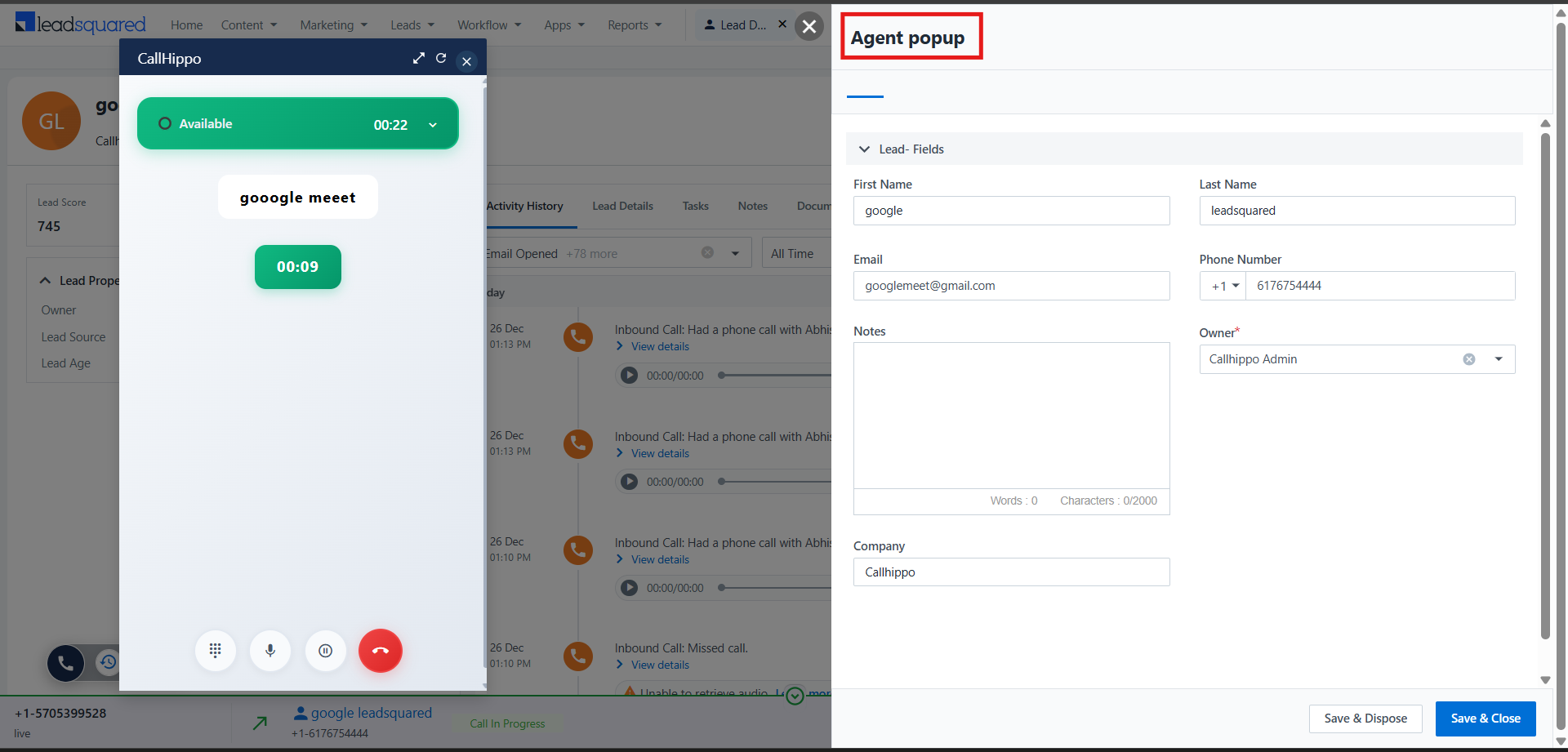Image resolution: width=1568 pixels, height=752 pixels.
Task: Hold the call with pause icon
Action: pyautogui.click(x=326, y=651)
